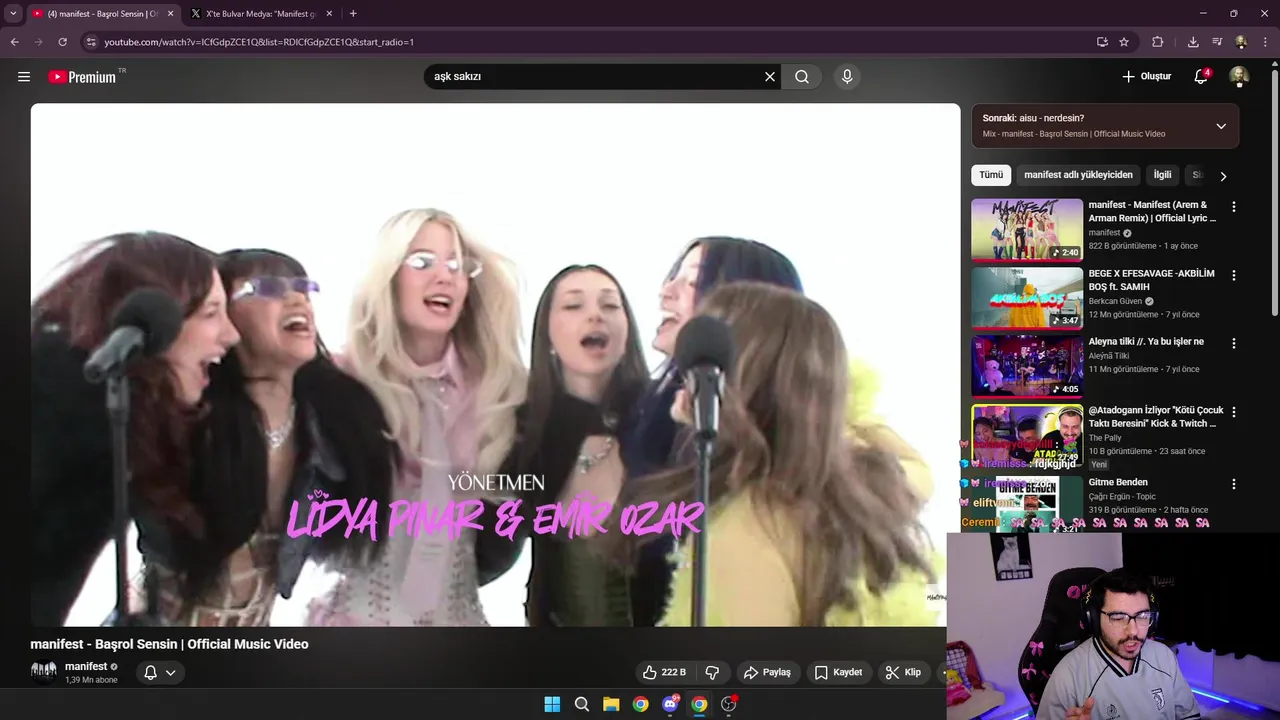
Task: Open Aleyna tilki Ya bu işler ne thumbnail
Action: pyautogui.click(x=1027, y=366)
